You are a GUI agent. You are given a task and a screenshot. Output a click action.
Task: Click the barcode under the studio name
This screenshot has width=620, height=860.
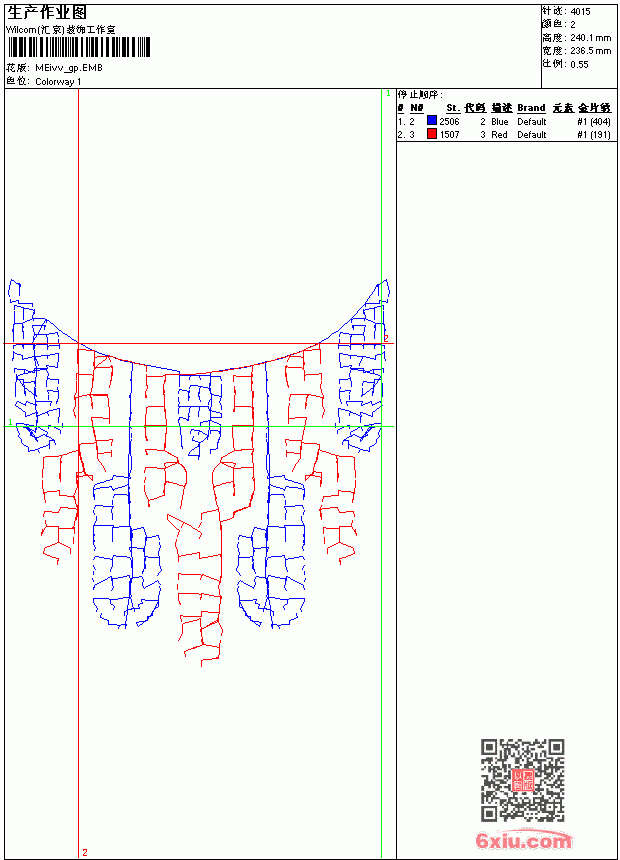[78, 47]
